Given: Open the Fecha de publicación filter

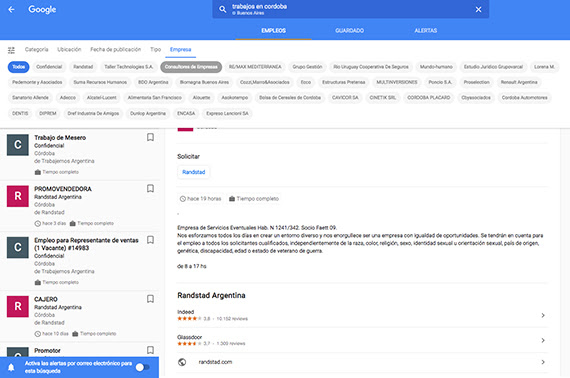Looking at the screenshot, I should pos(116,49).
